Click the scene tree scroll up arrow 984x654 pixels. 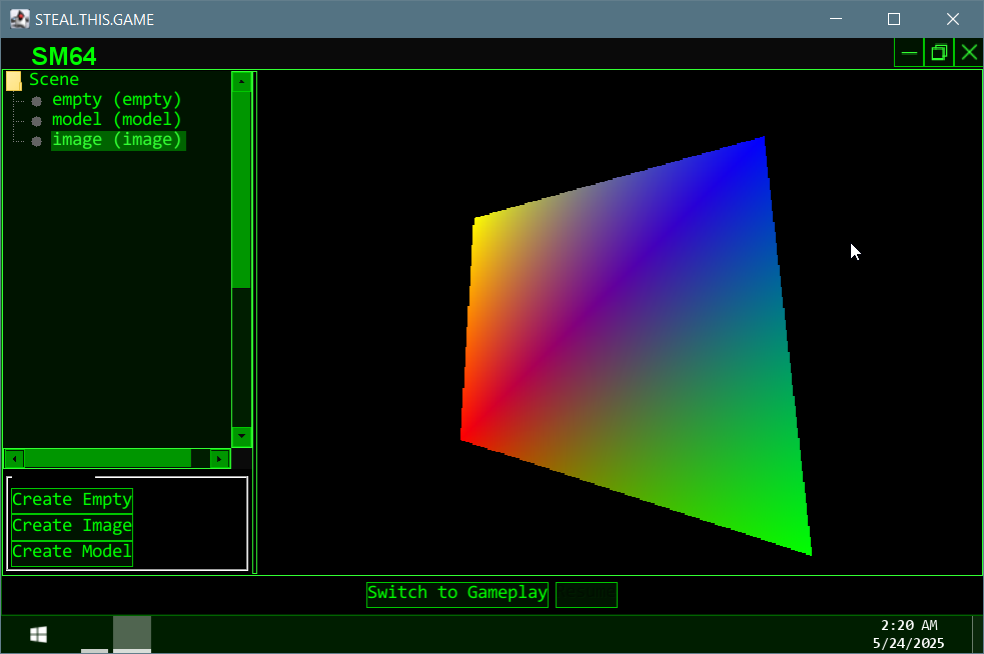click(241, 82)
